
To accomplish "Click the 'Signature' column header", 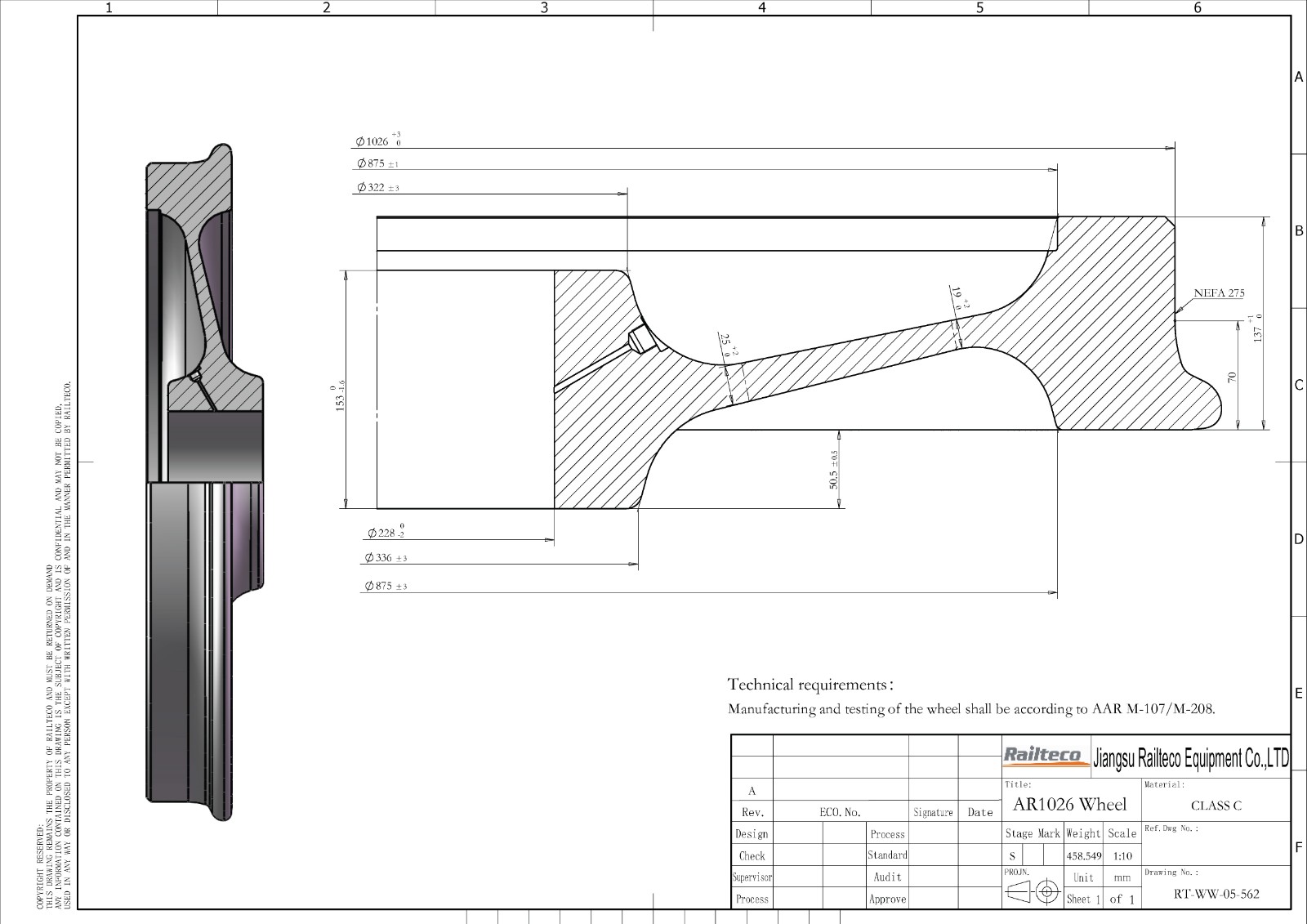I will click(933, 812).
